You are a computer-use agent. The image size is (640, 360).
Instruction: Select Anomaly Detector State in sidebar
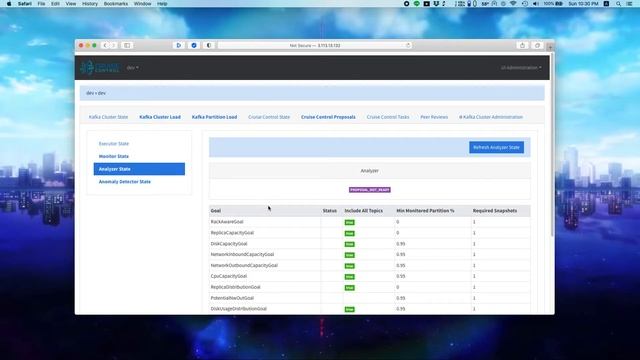[x=125, y=182]
